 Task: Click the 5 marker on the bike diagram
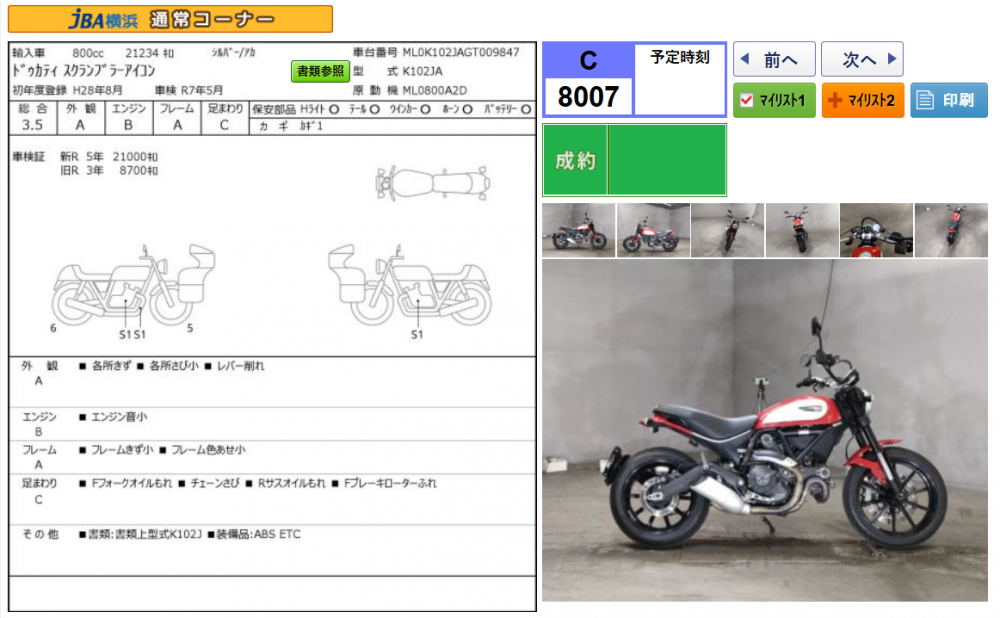190,328
